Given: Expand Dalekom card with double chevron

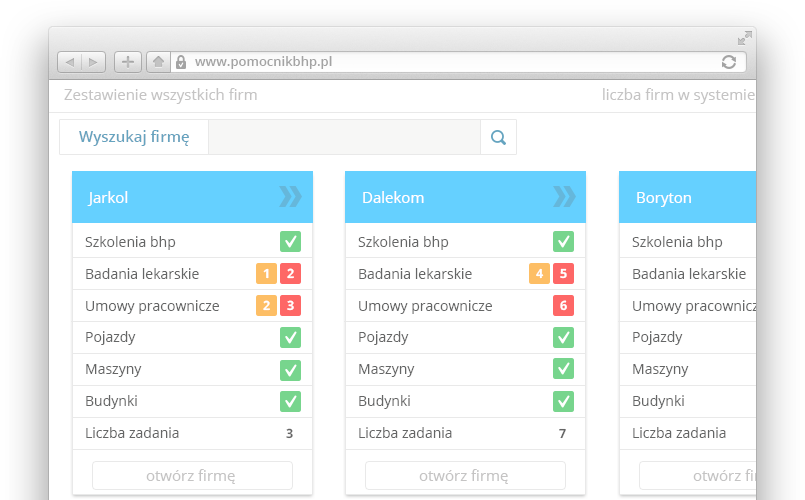Looking at the screenshot, I should pos(564,197).
